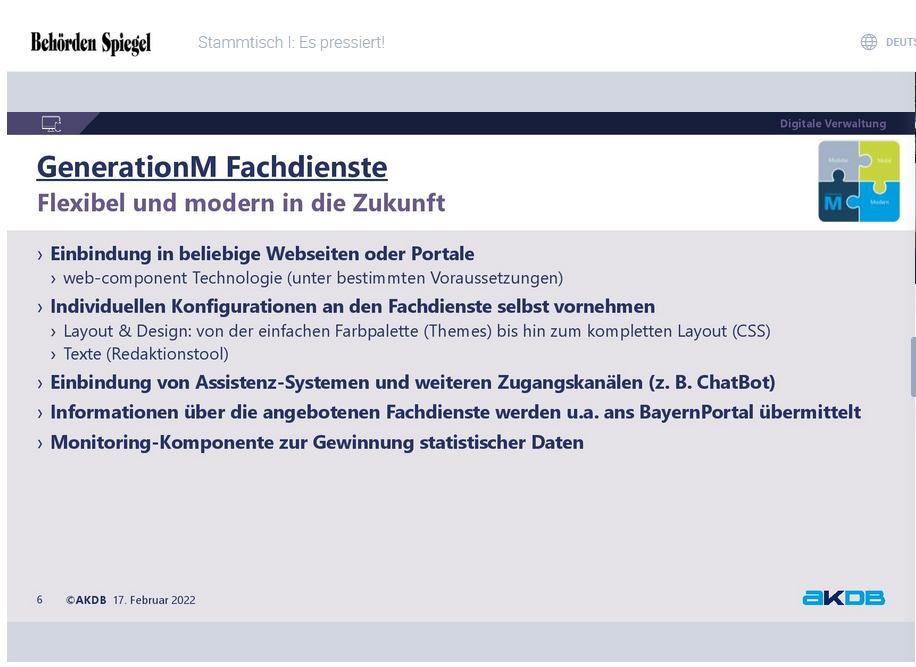Viewport: 916px width, 667px height.
Task: Select the gray Modular puzzle piece
Action: click(838, 160)
